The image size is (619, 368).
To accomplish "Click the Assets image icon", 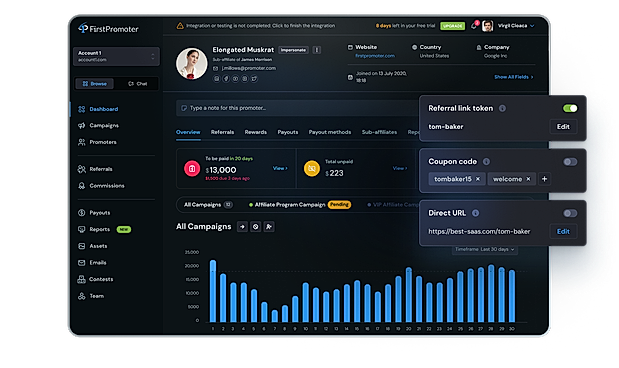I will (82, 246).
